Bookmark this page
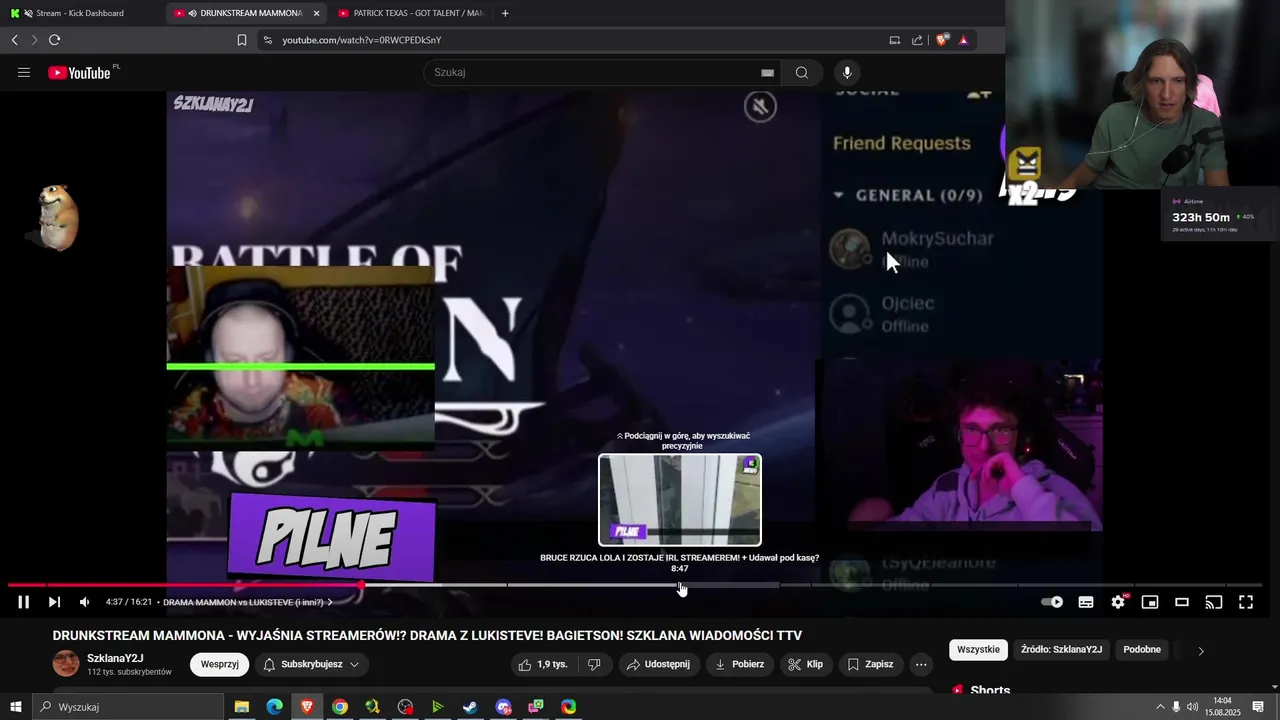The image size is (1280, 720). 242,40
